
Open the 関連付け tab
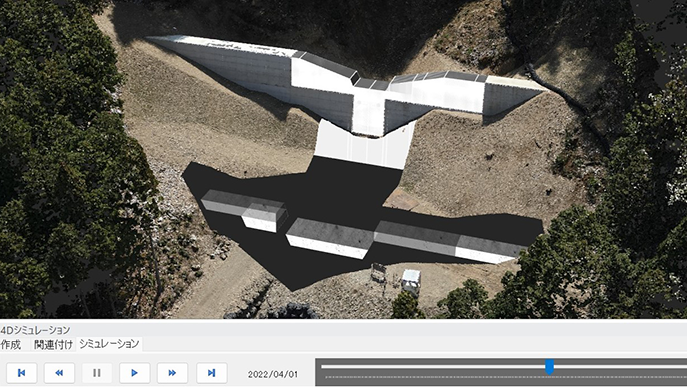coord(53,345)
